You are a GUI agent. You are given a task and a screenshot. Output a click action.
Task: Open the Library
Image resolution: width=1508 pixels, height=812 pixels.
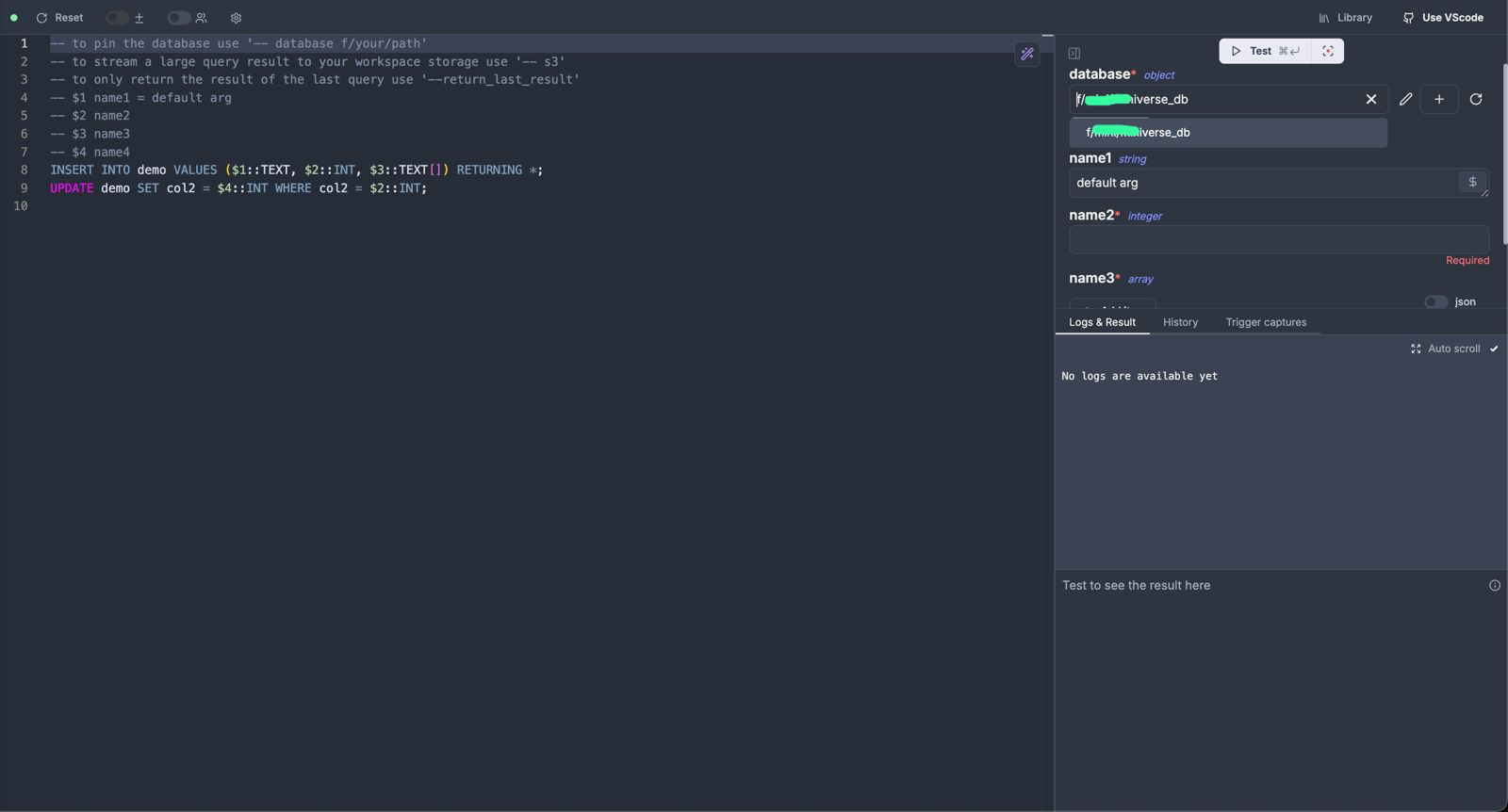point(1345,18)
